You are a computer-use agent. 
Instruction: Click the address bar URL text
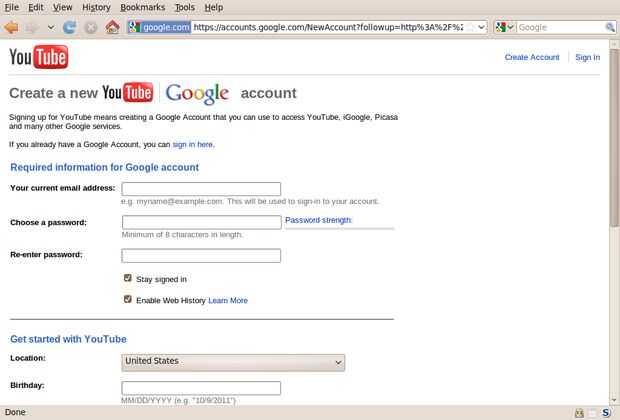328,27
